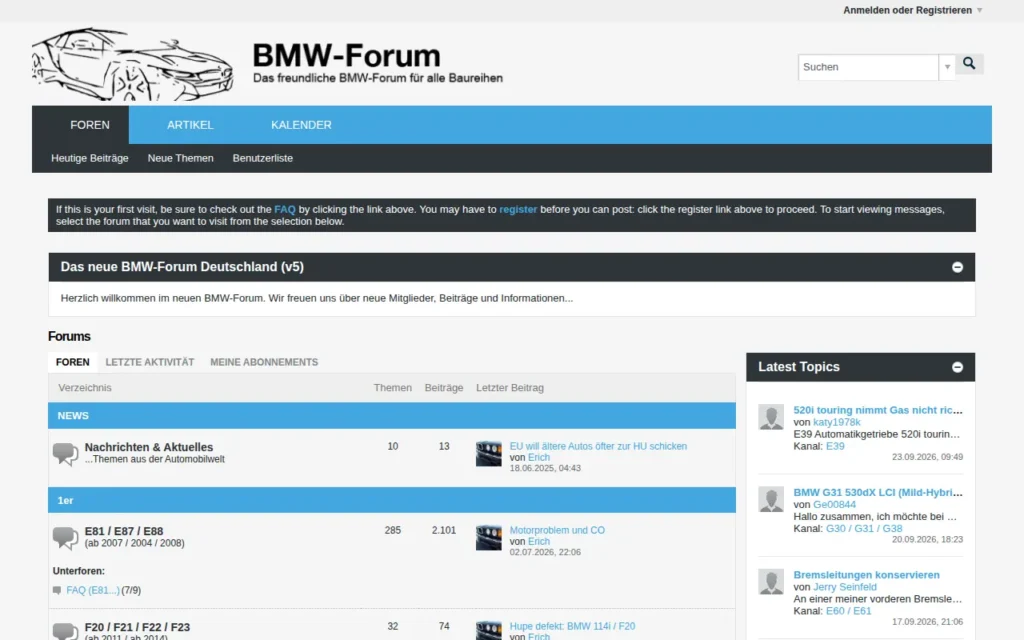The height and width of the screenshot is (640, 1024).
Task: Open Hupe defekt: BMW 114i / F20 post
Action: tap(572, 626)
